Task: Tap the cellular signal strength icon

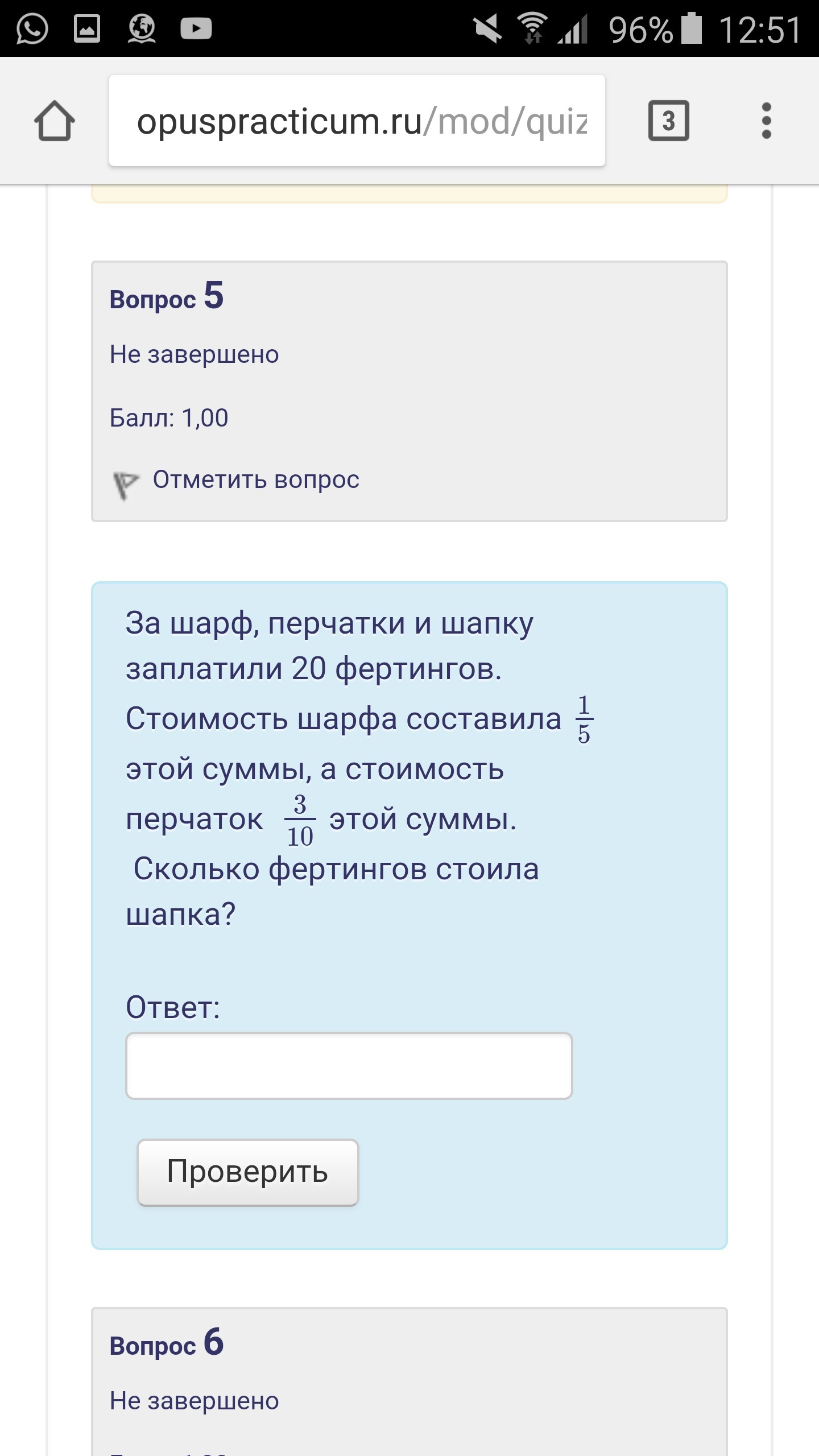Action: click(x=573, y=30)
